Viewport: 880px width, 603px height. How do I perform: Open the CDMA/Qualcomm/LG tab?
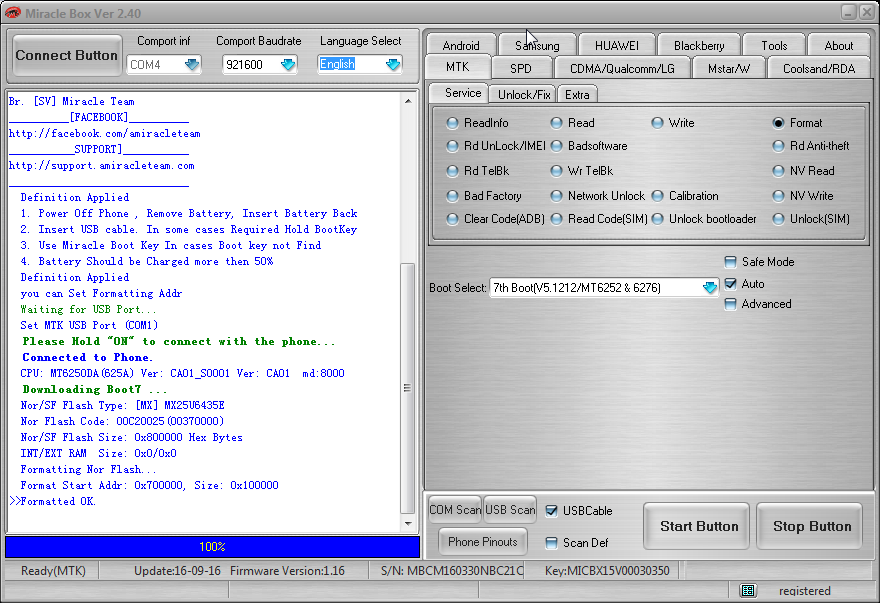[x=622, y=68]
